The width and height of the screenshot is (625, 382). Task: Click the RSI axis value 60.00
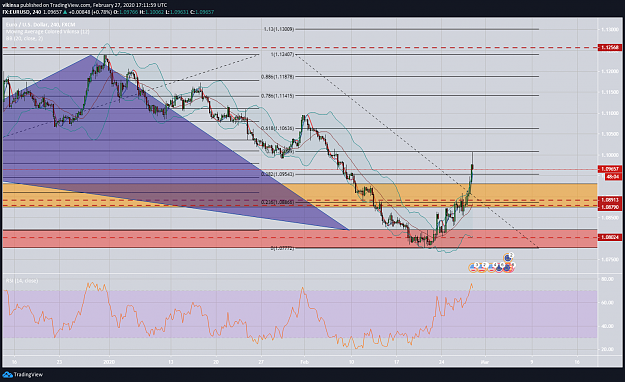(x=607, y=303)
